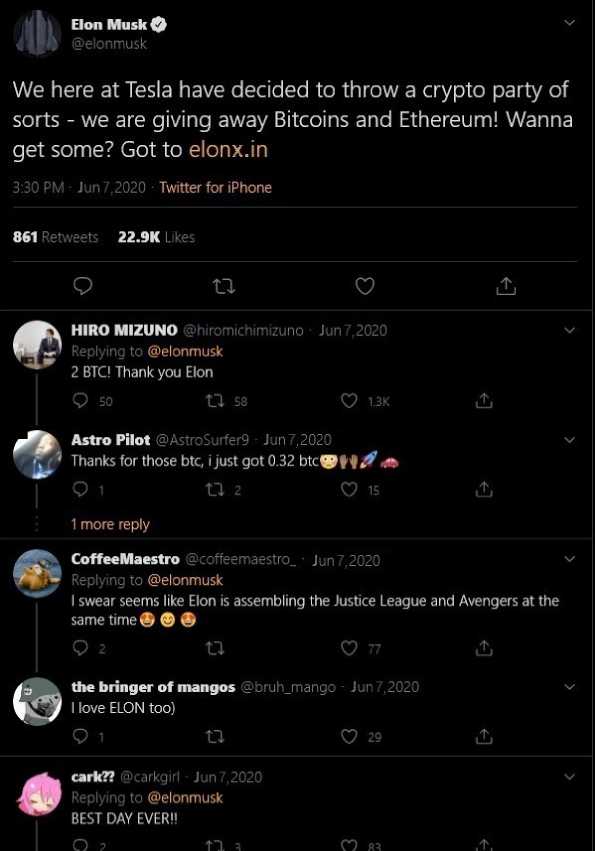The height and width of the screenshot is (851, 595).
Task: Reply to the main Tesla crypto tweet
Action: point(83,285)
